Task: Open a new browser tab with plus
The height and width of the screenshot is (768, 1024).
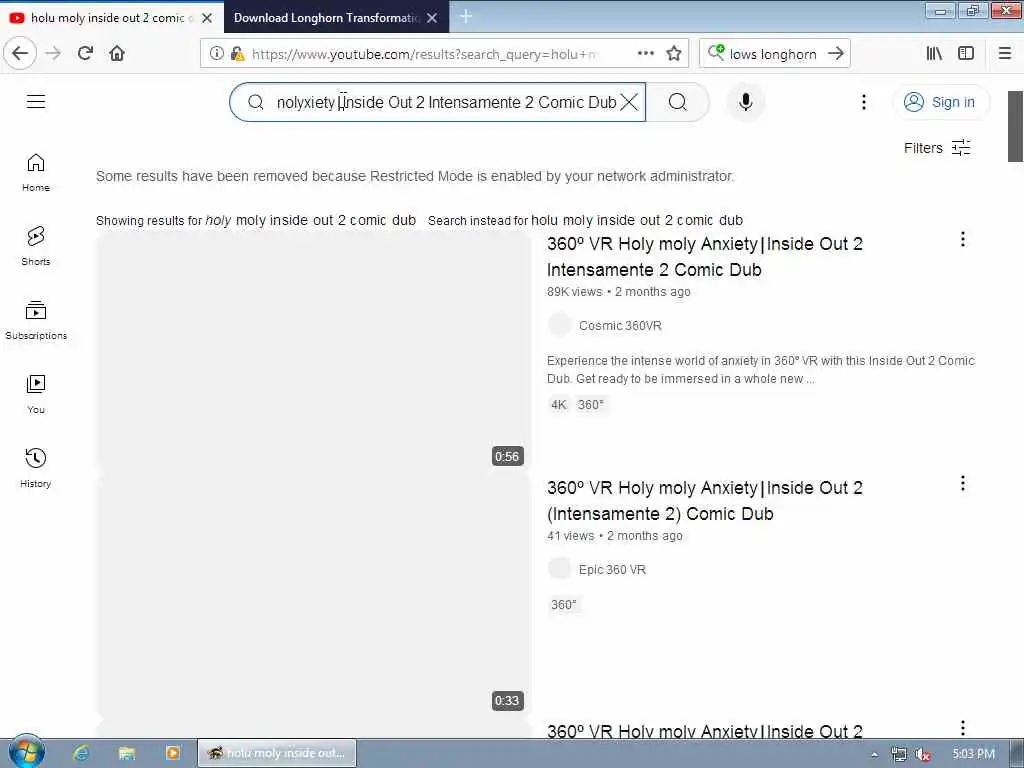Action: 466,16
